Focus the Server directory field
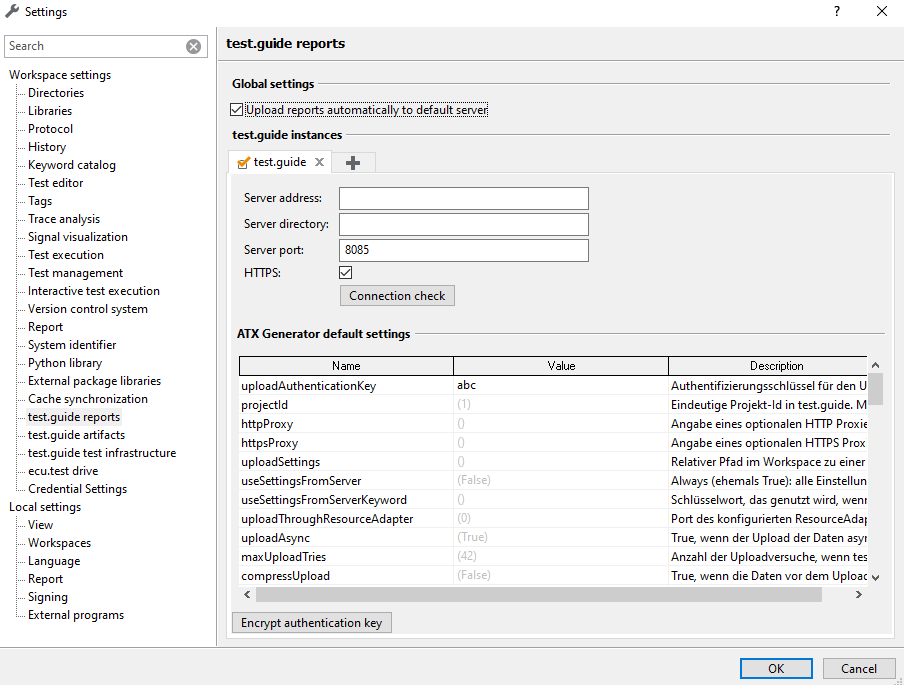 pyautogui.click(x=464, y=224)
